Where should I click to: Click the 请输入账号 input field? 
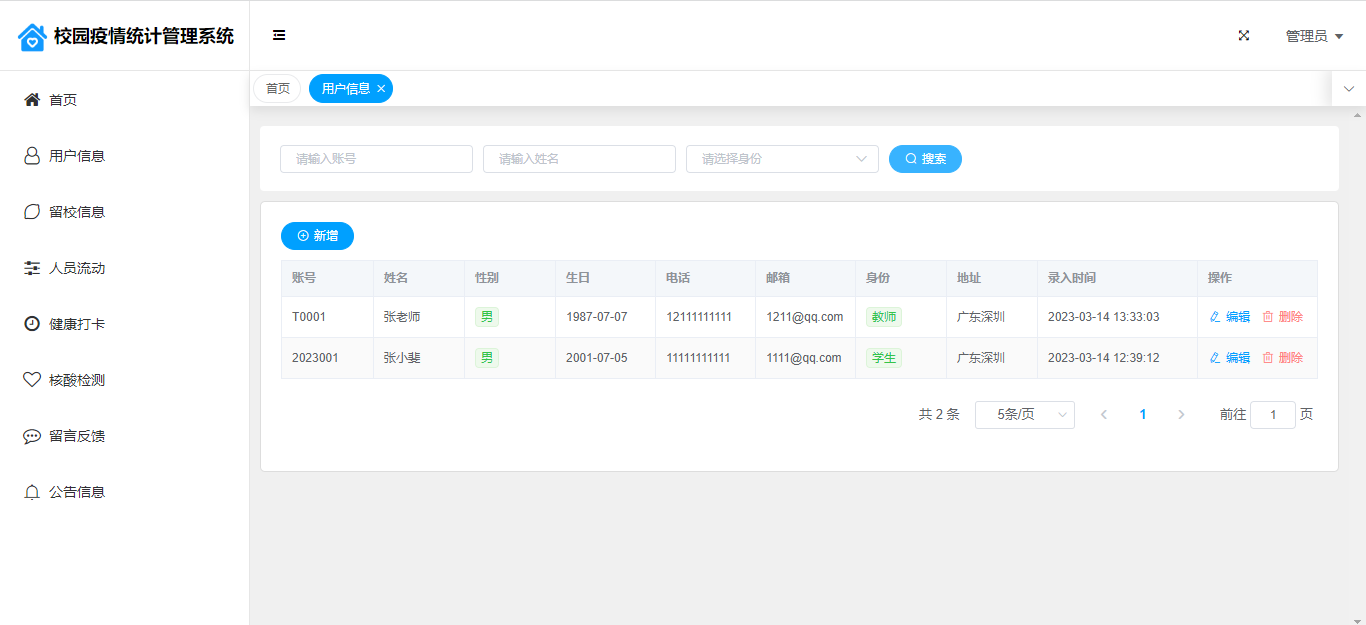point(376,159)
